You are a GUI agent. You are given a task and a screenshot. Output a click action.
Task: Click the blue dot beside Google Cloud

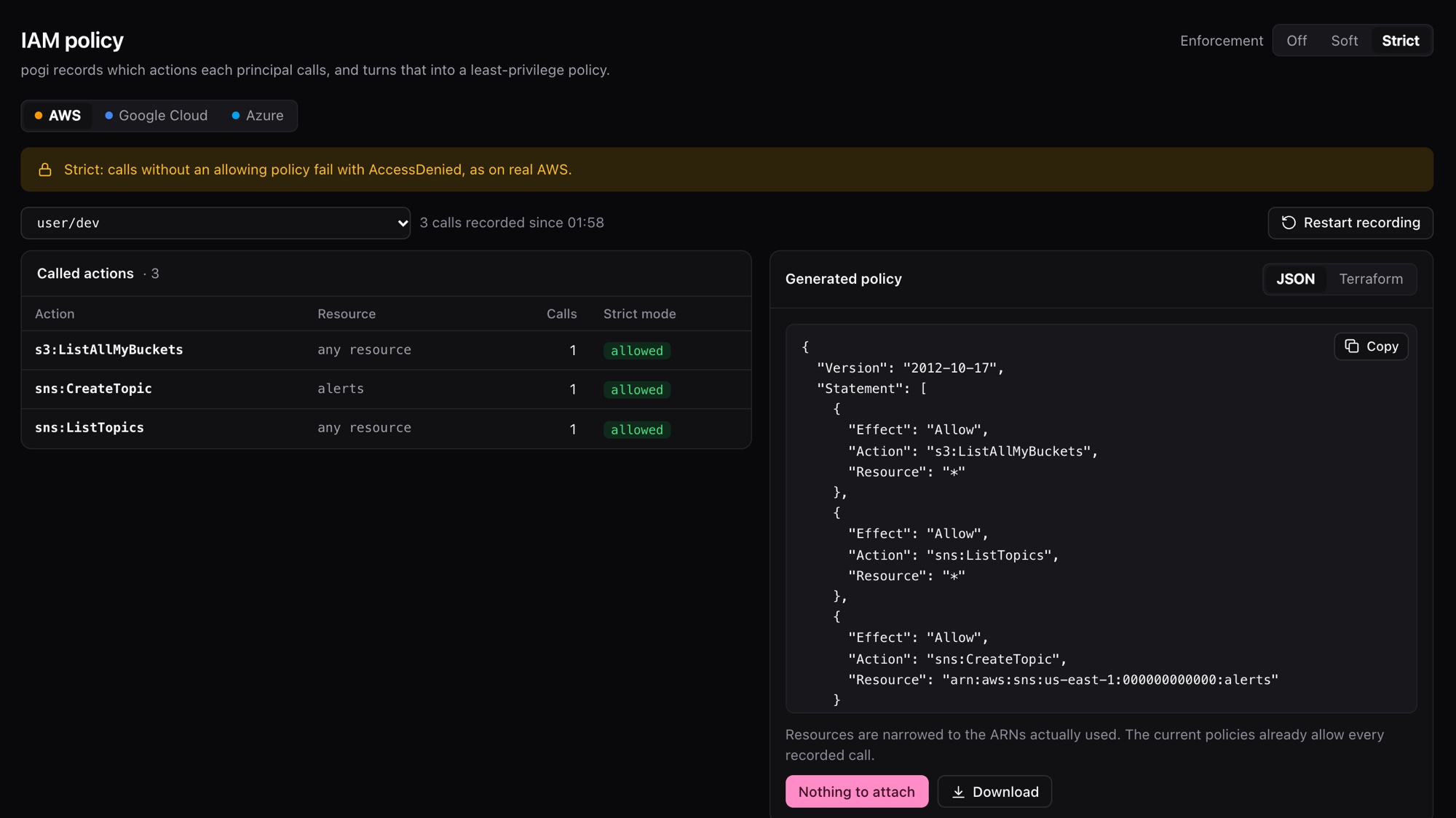pos(108,116)
